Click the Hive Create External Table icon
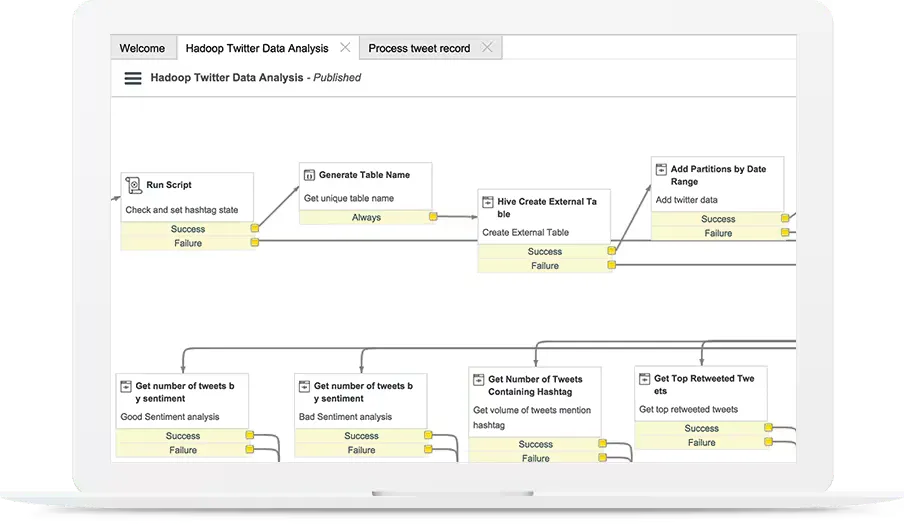 [487, 202]
